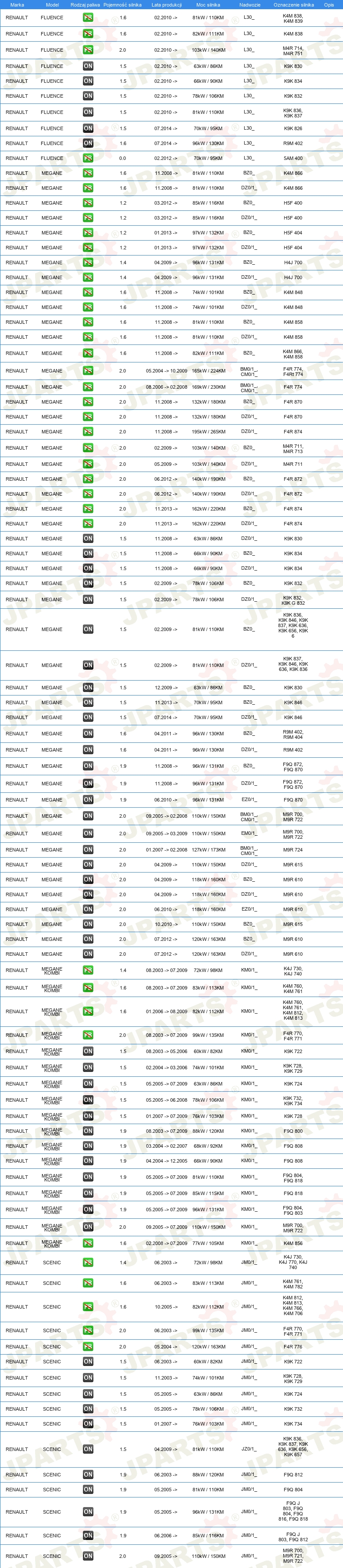The height and width of the screenshot is (1568, 343).
Task: Click petrol icon in Megane 195kW / 265KM row
Action: click(88, 432)
